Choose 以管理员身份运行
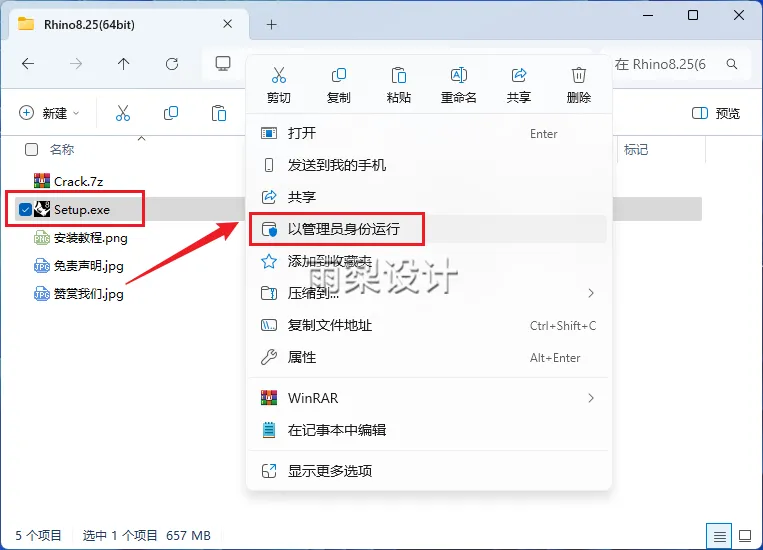763x550 pixels. 428,229
